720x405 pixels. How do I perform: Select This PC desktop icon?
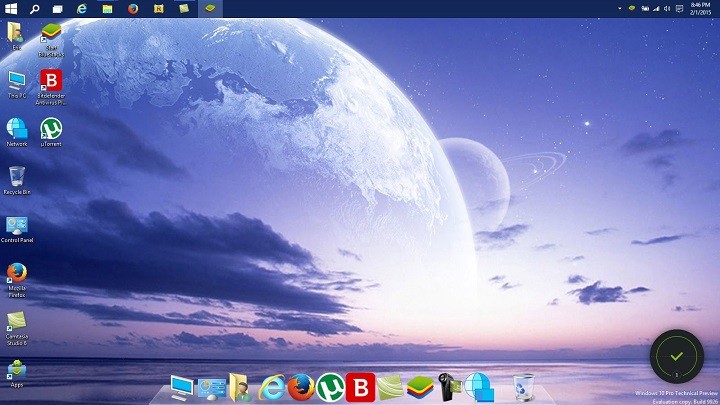point(17,84)
